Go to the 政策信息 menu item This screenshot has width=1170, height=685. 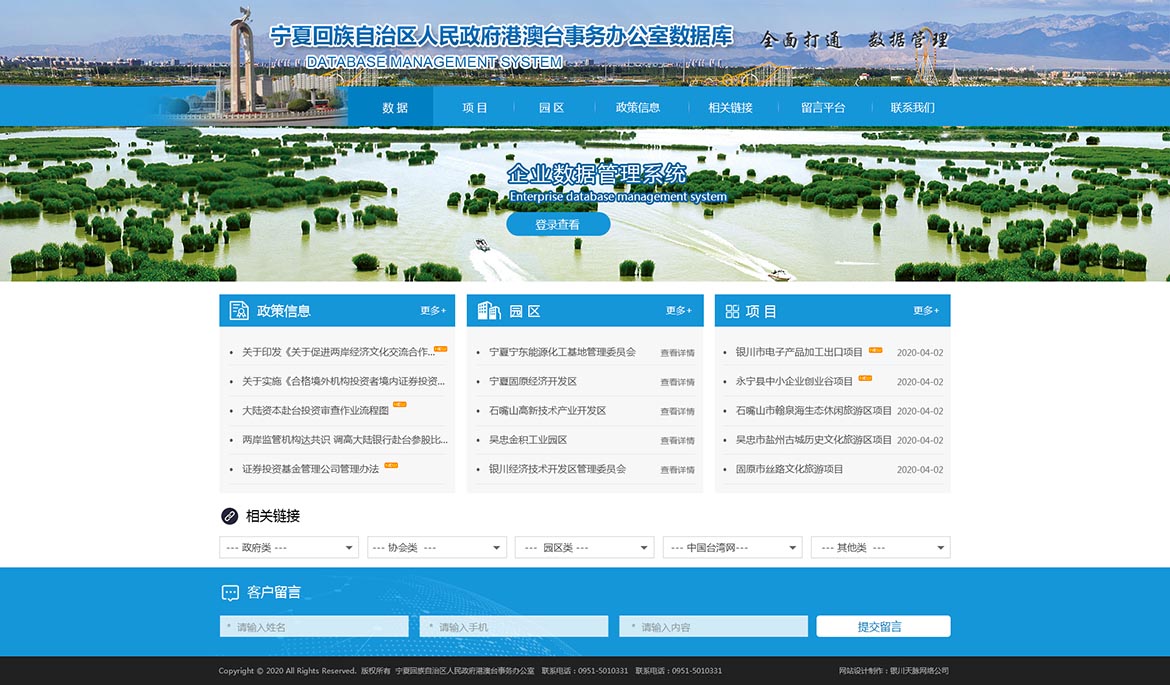[x=637, y=108]
